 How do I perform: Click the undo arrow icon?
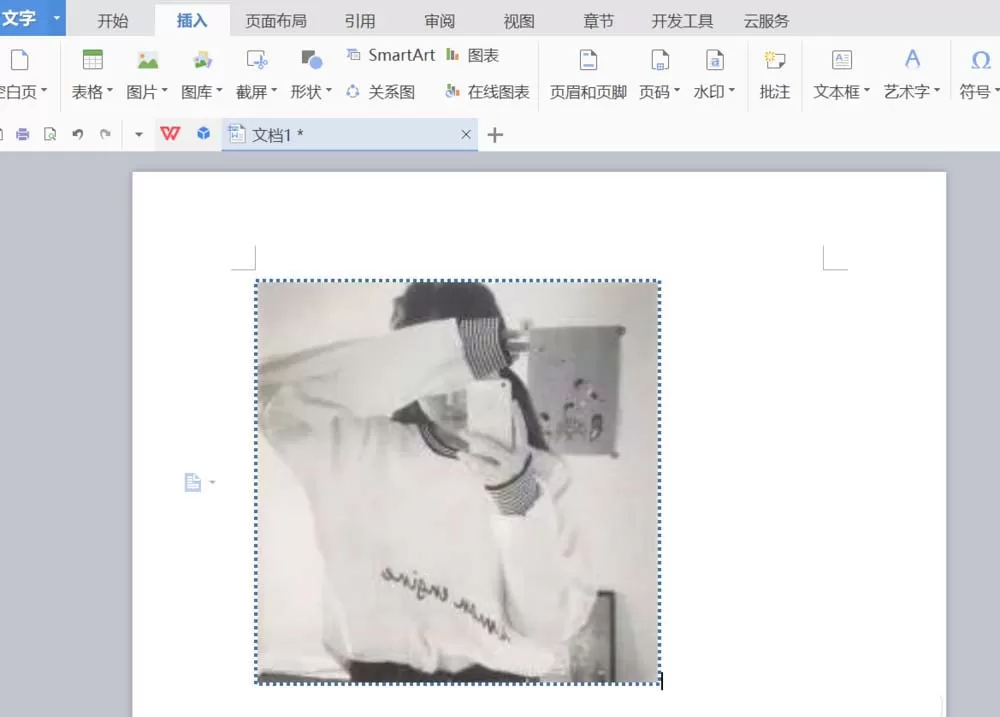coord(78,134)
